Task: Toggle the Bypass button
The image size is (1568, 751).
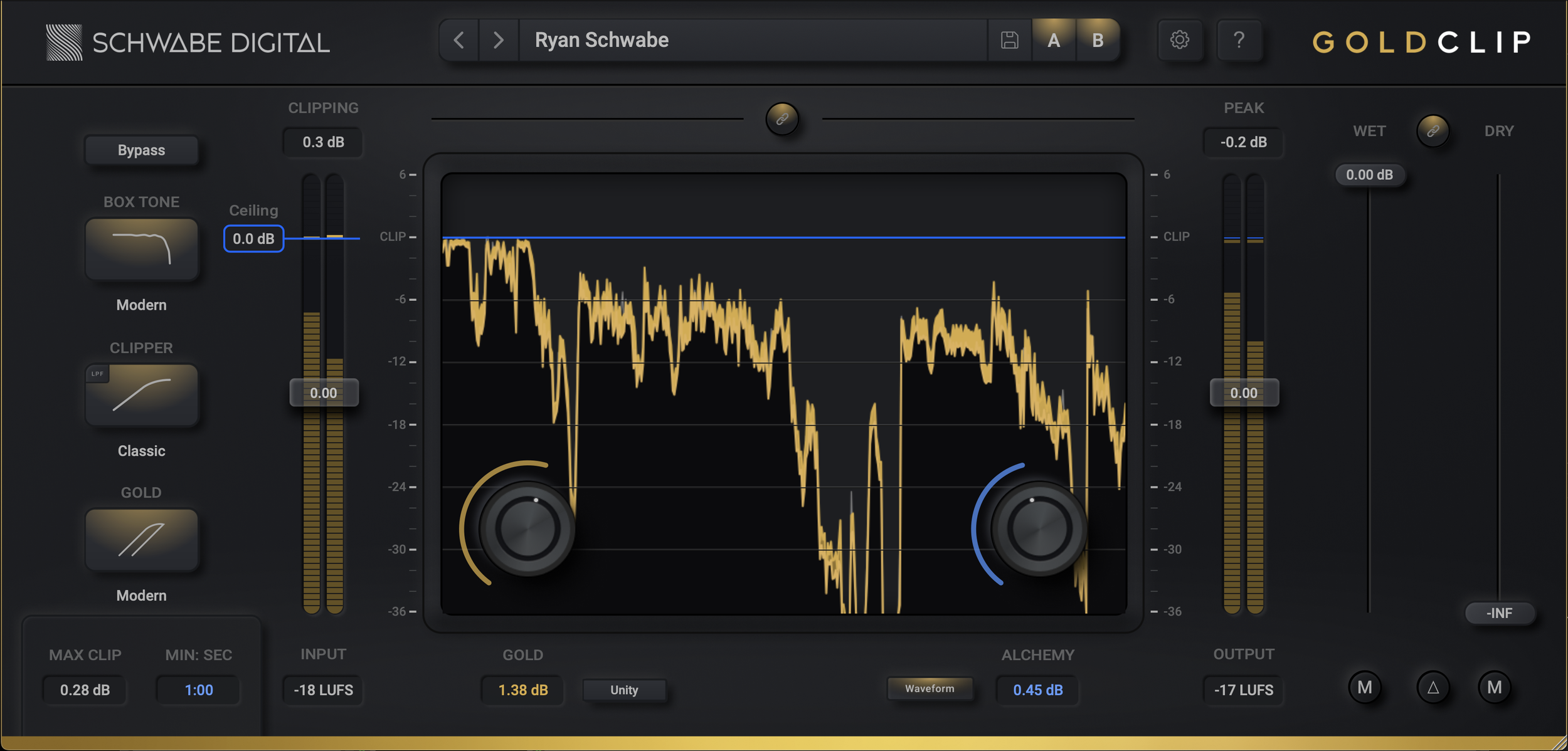Action: (x=142, y=150)
